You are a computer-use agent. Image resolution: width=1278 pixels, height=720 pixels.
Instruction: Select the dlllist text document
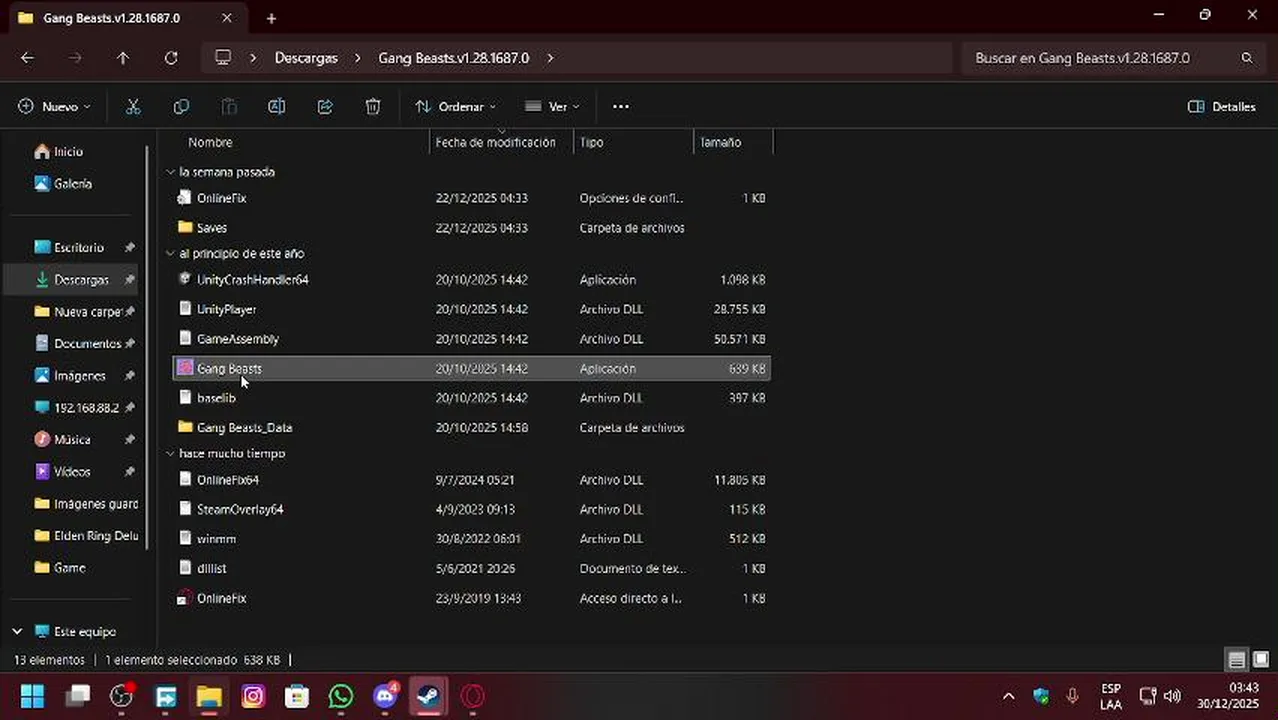pyautogui.click(x=471, y=569)
